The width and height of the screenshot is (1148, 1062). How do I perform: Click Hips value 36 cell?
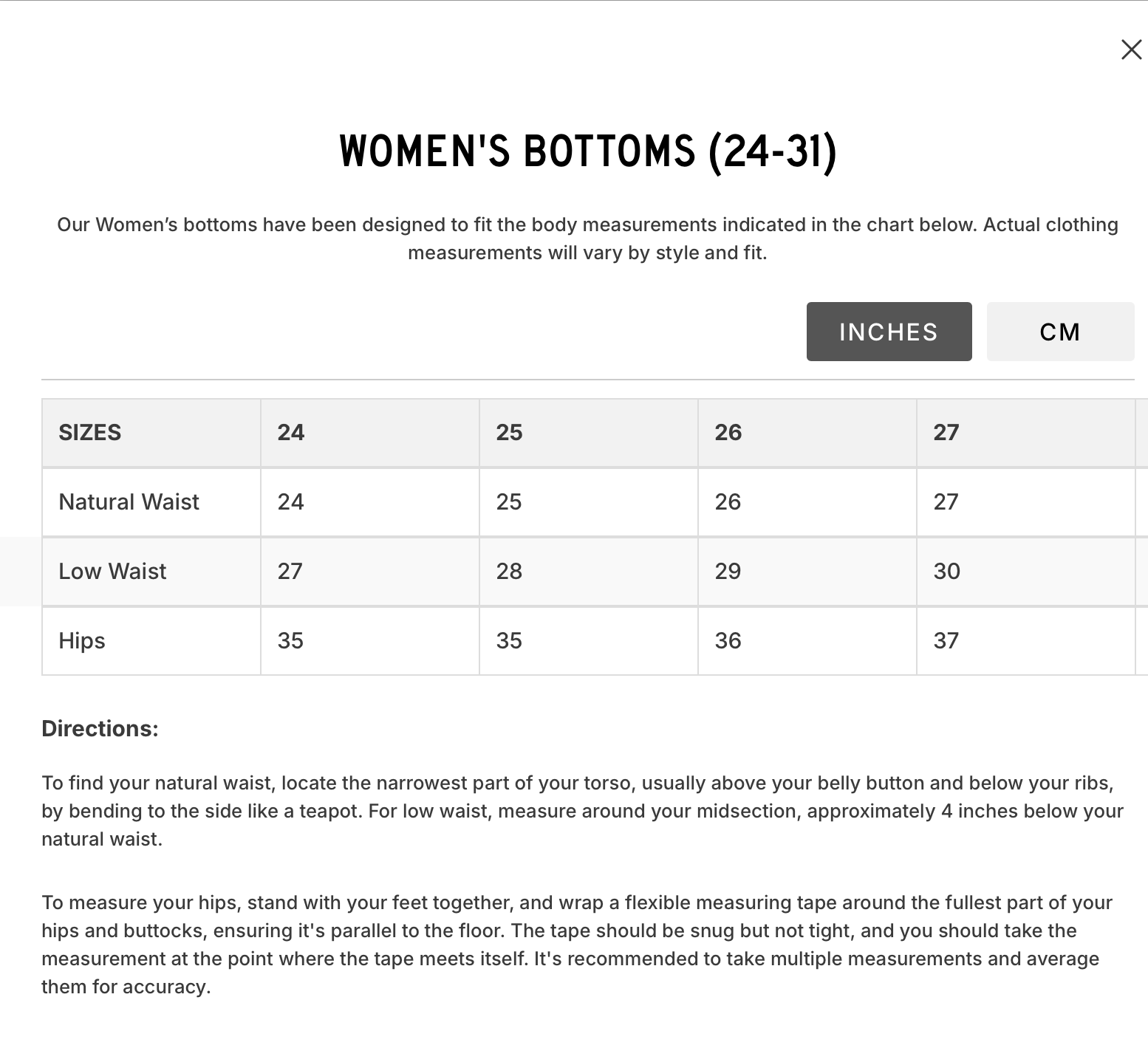(807, 641)
